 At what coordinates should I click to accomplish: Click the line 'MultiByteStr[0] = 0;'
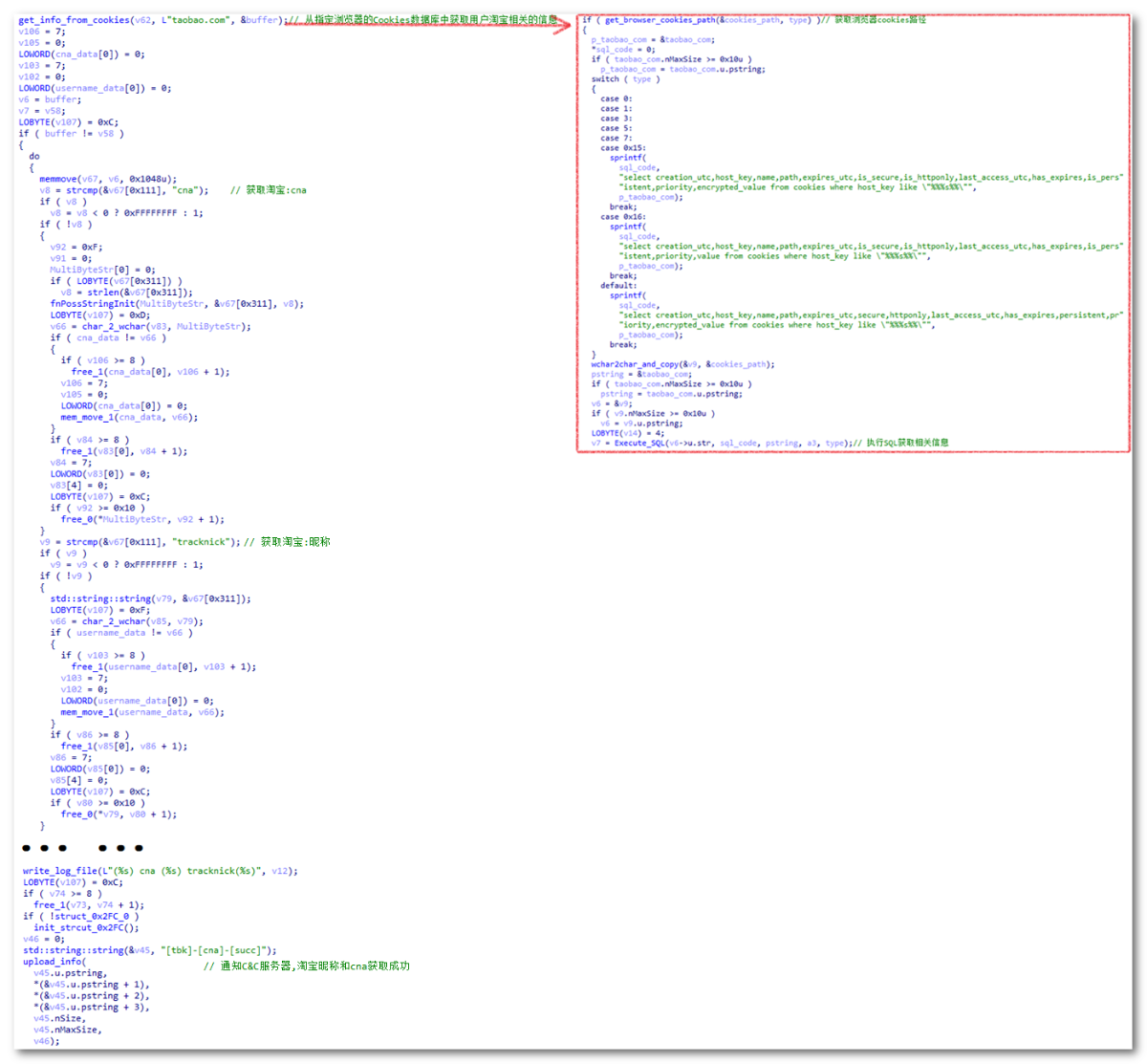pyautogui.click(x=103, y=270)
